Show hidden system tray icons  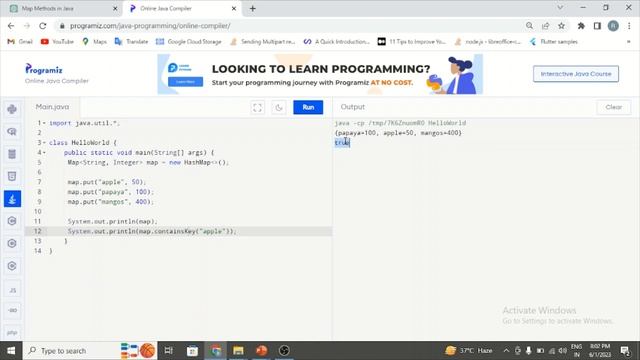[x=506, y=351]
